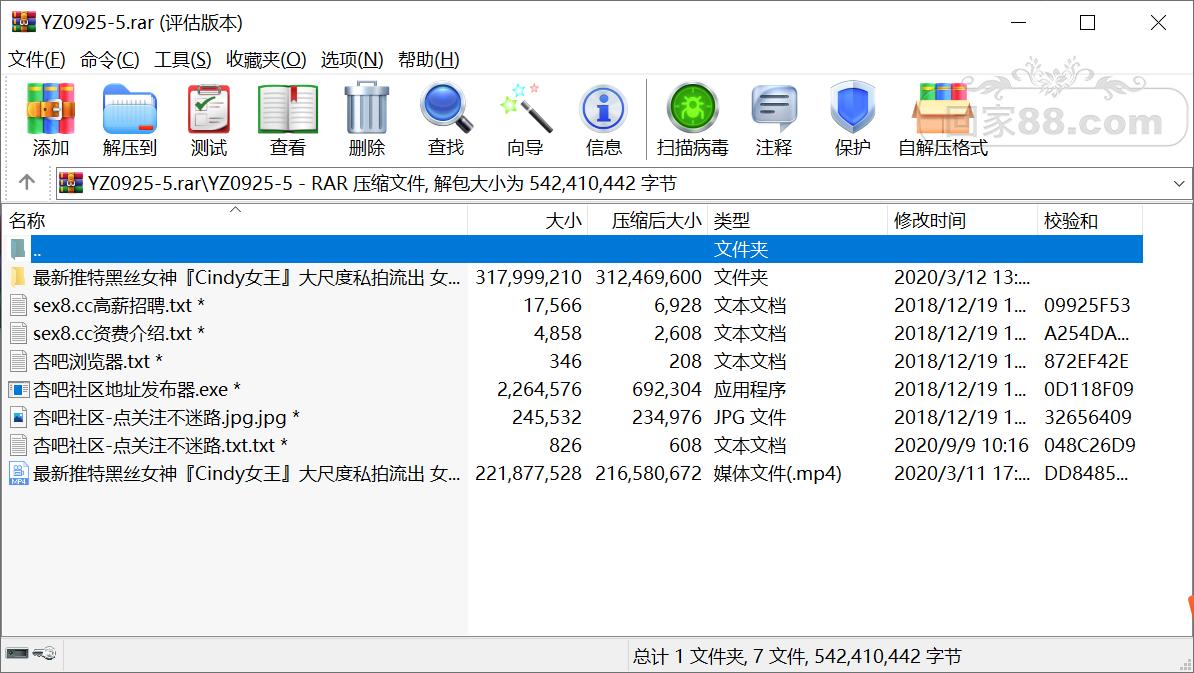Click the 扫描病毒 virus scan icon

[693, 108]
